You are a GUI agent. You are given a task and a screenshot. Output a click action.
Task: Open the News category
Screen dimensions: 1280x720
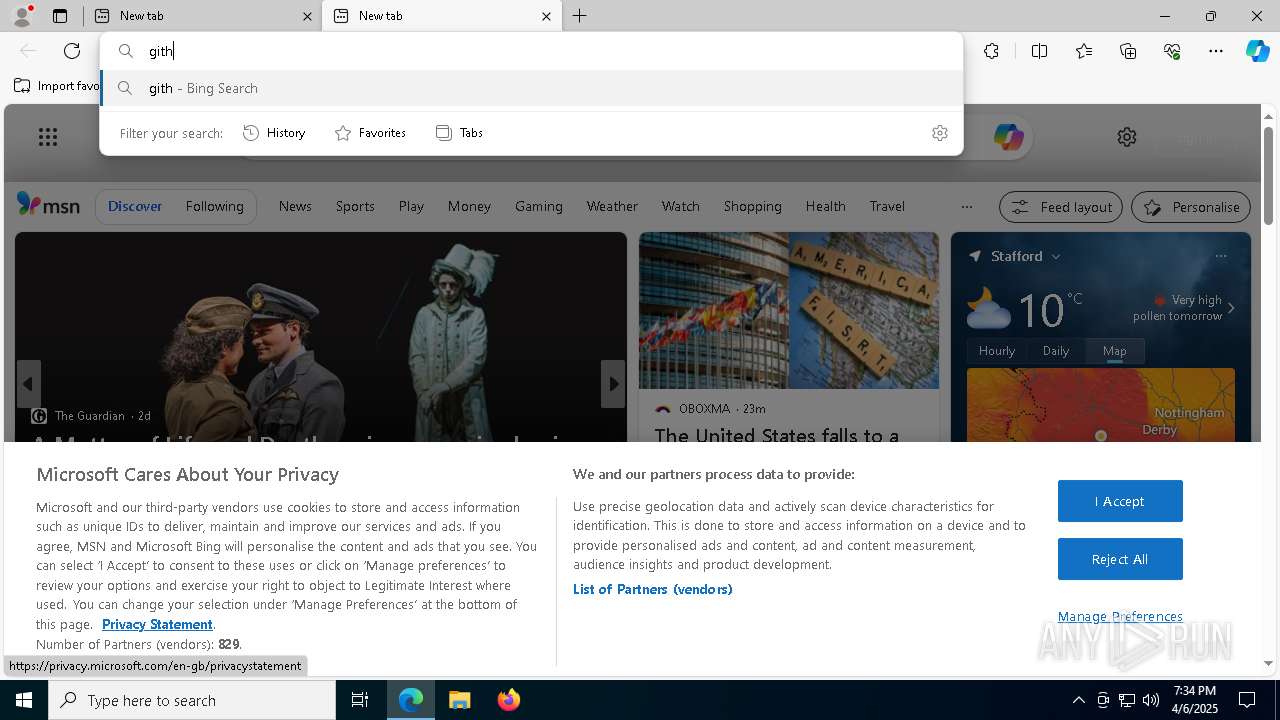point(295,206)
